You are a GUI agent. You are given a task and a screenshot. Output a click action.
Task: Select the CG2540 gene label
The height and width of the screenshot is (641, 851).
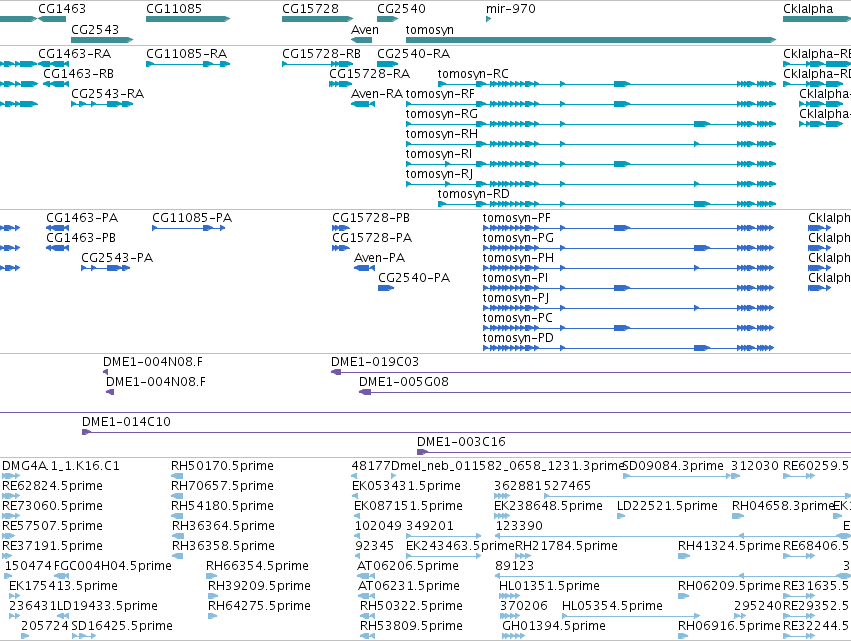[401, 9]
